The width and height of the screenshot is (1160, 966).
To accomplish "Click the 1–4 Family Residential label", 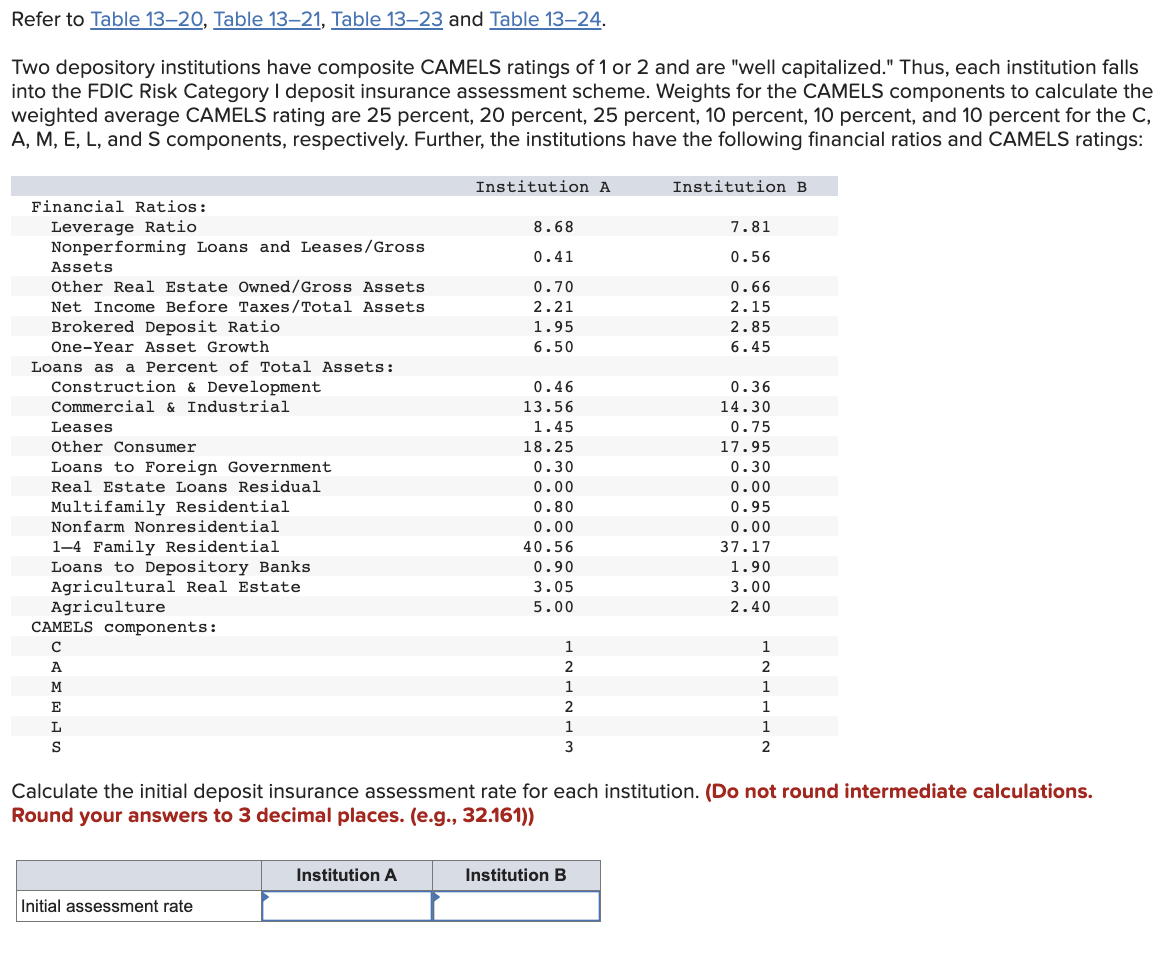I will point(165,547).
